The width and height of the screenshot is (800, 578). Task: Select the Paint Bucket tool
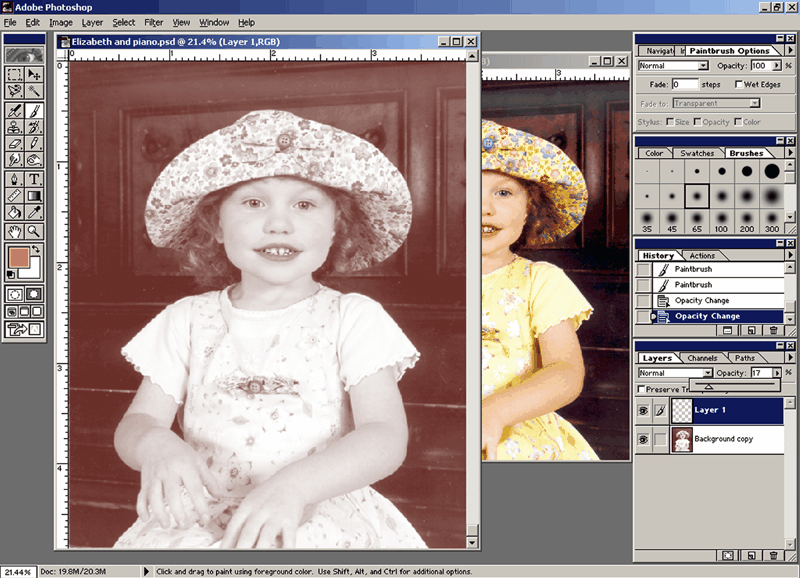click(x=14, y=212)
